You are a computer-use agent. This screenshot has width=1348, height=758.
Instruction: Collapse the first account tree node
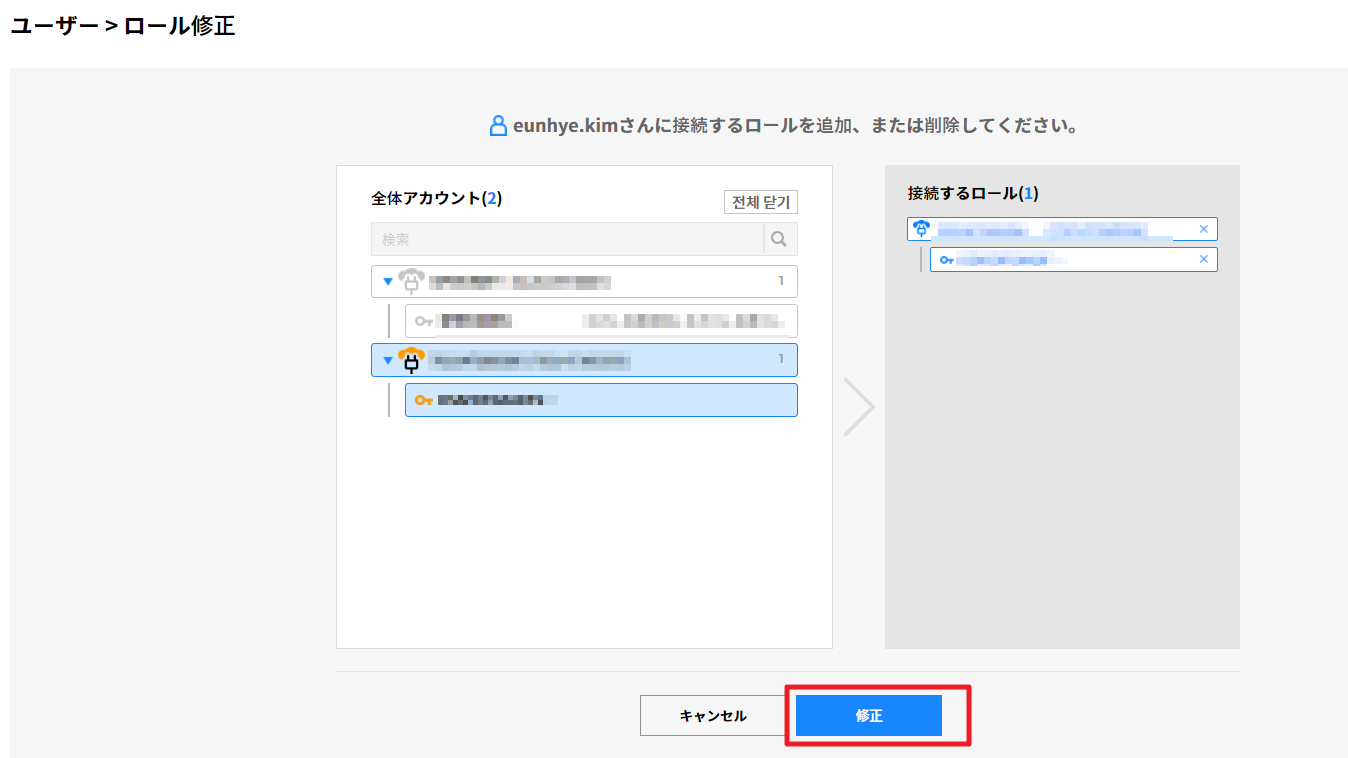tap(388, 282)
